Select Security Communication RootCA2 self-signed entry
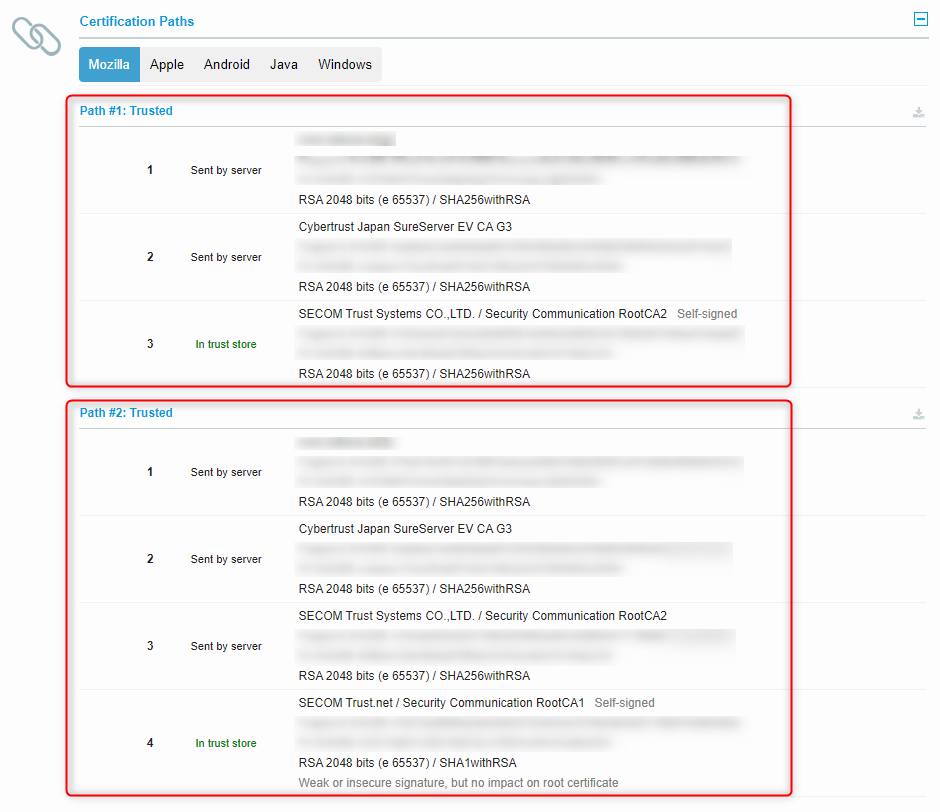This screenshot has height=812, width=940. pyautogui.click(x=482, y=314)
